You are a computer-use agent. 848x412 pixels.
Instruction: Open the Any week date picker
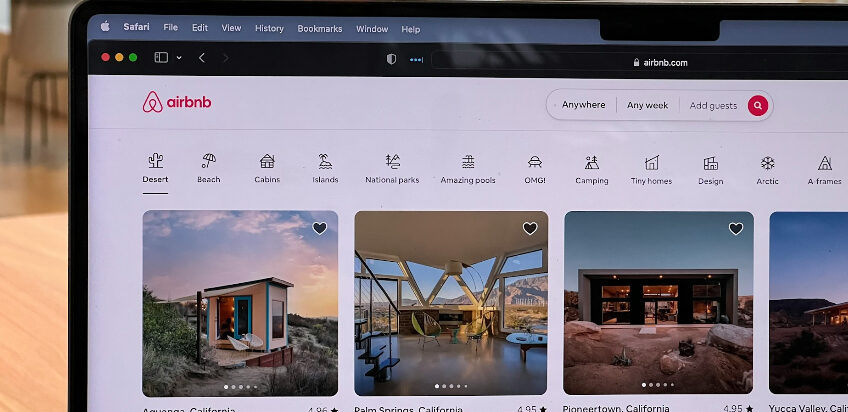647,105
